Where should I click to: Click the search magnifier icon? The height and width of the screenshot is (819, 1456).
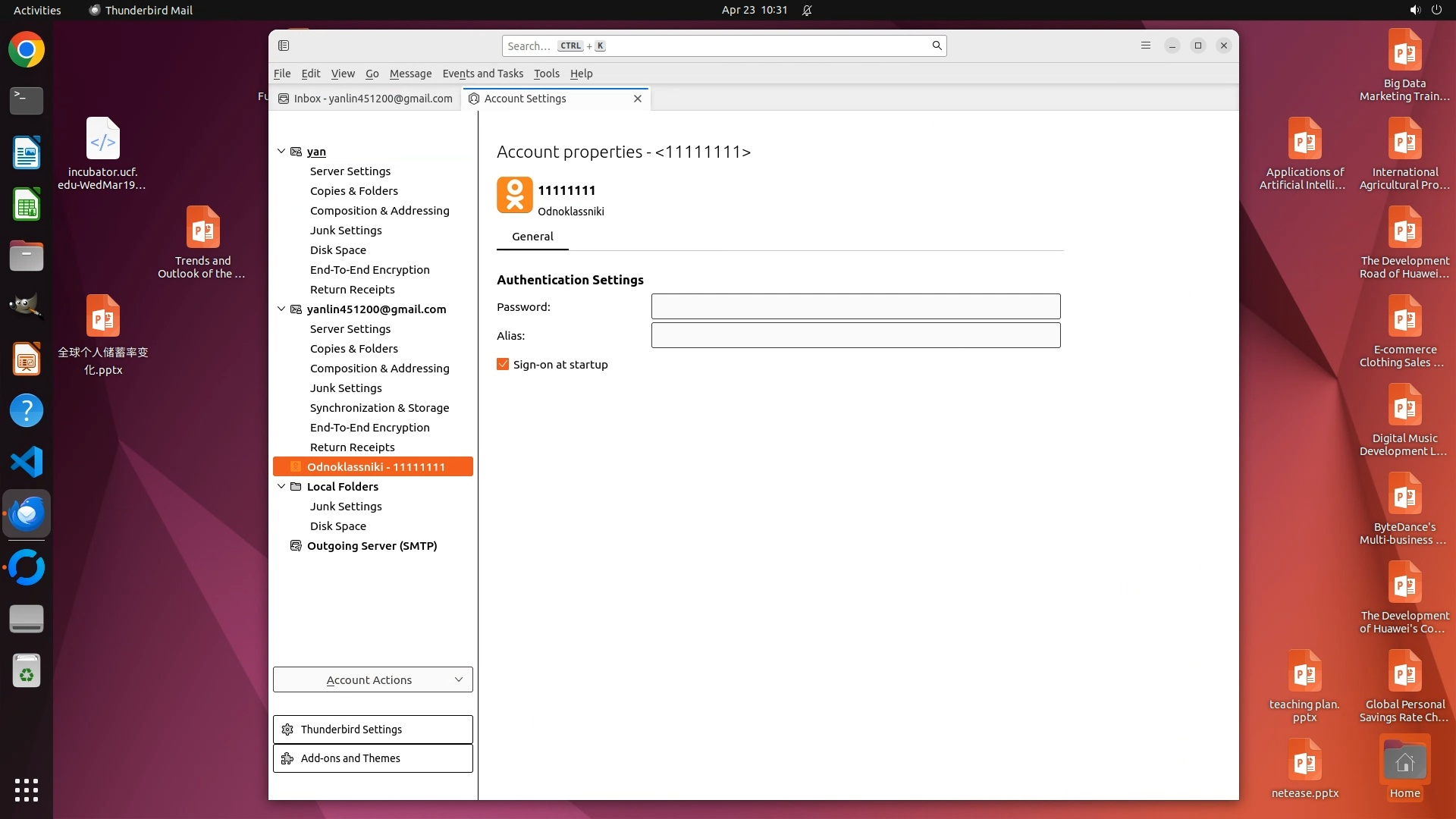[x=937, y=45]
